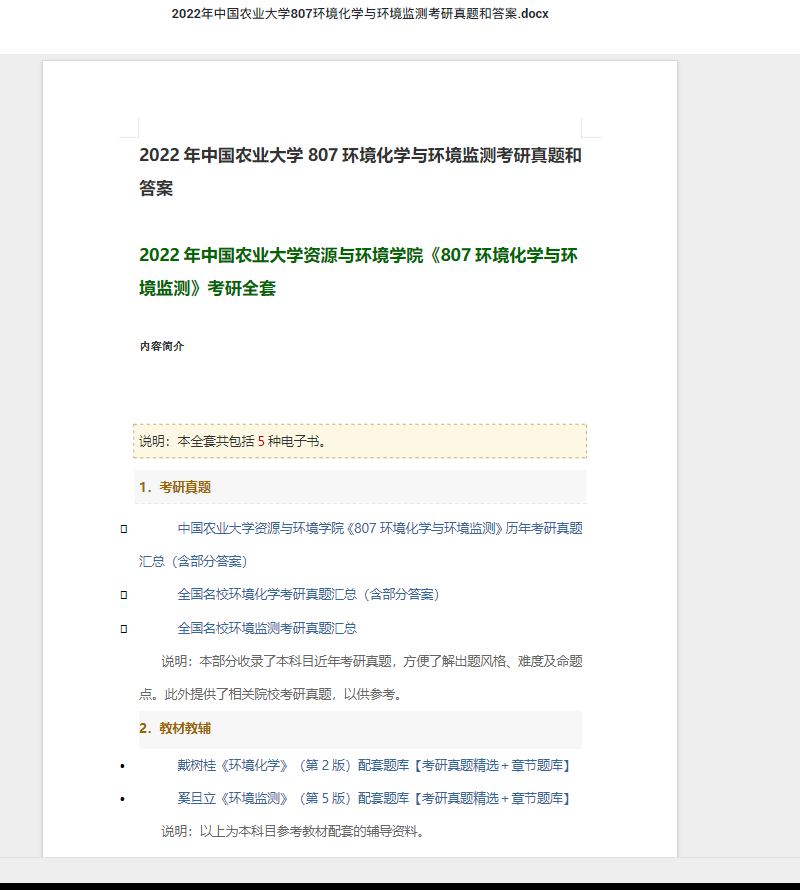Screen dimensions: 800x890
Task: Click the .docx file name at the top
Action: [x=360, y=14]
